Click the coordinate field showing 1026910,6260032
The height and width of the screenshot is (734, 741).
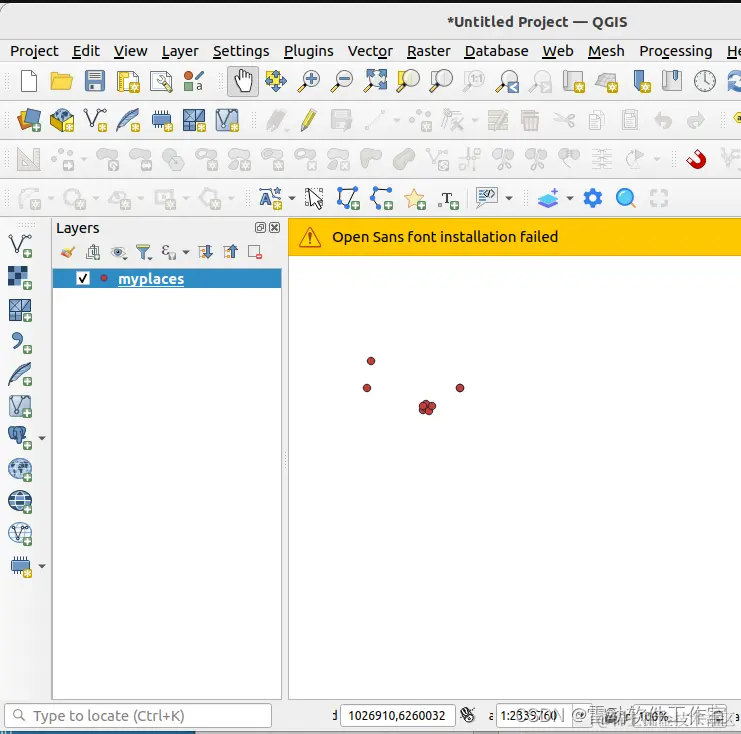click(x=397, y=716)
